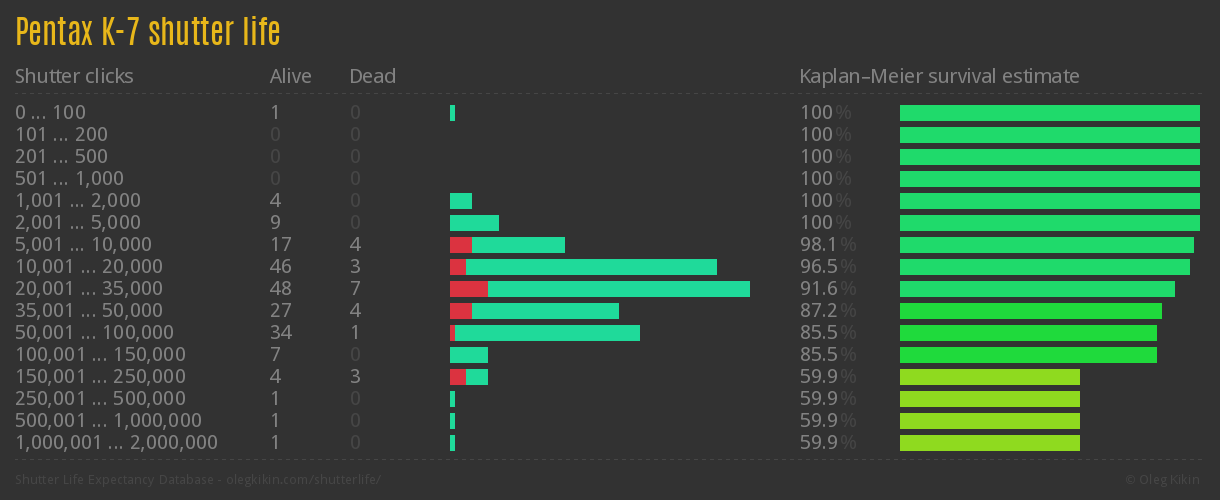1220x500 pixels.
Task: Select the 'Dead' column header
Action: pyautogui.click(x=372, y=76)
